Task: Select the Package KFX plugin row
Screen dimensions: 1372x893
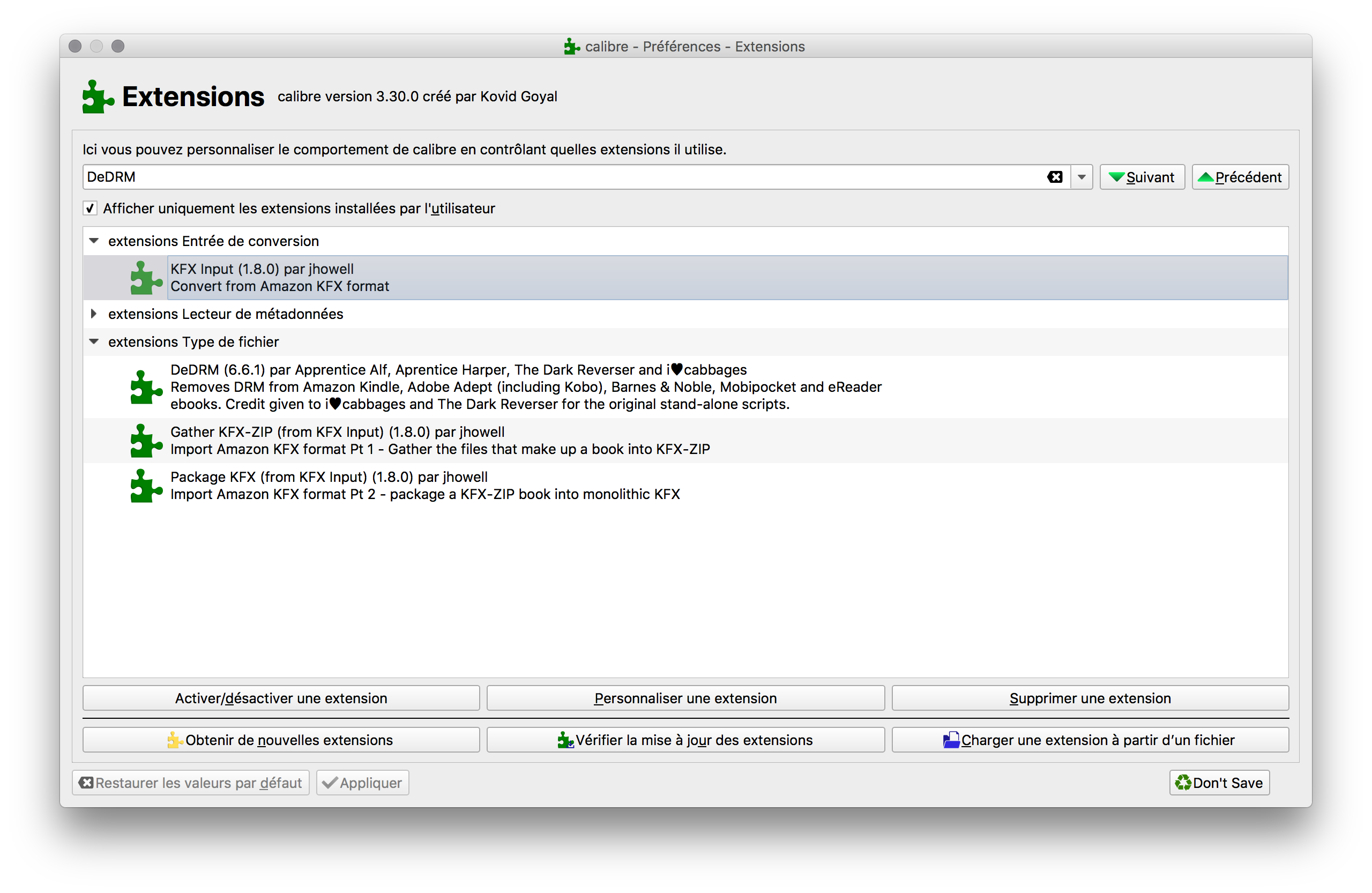Action: pyautogui.click(x=685, y=486)
